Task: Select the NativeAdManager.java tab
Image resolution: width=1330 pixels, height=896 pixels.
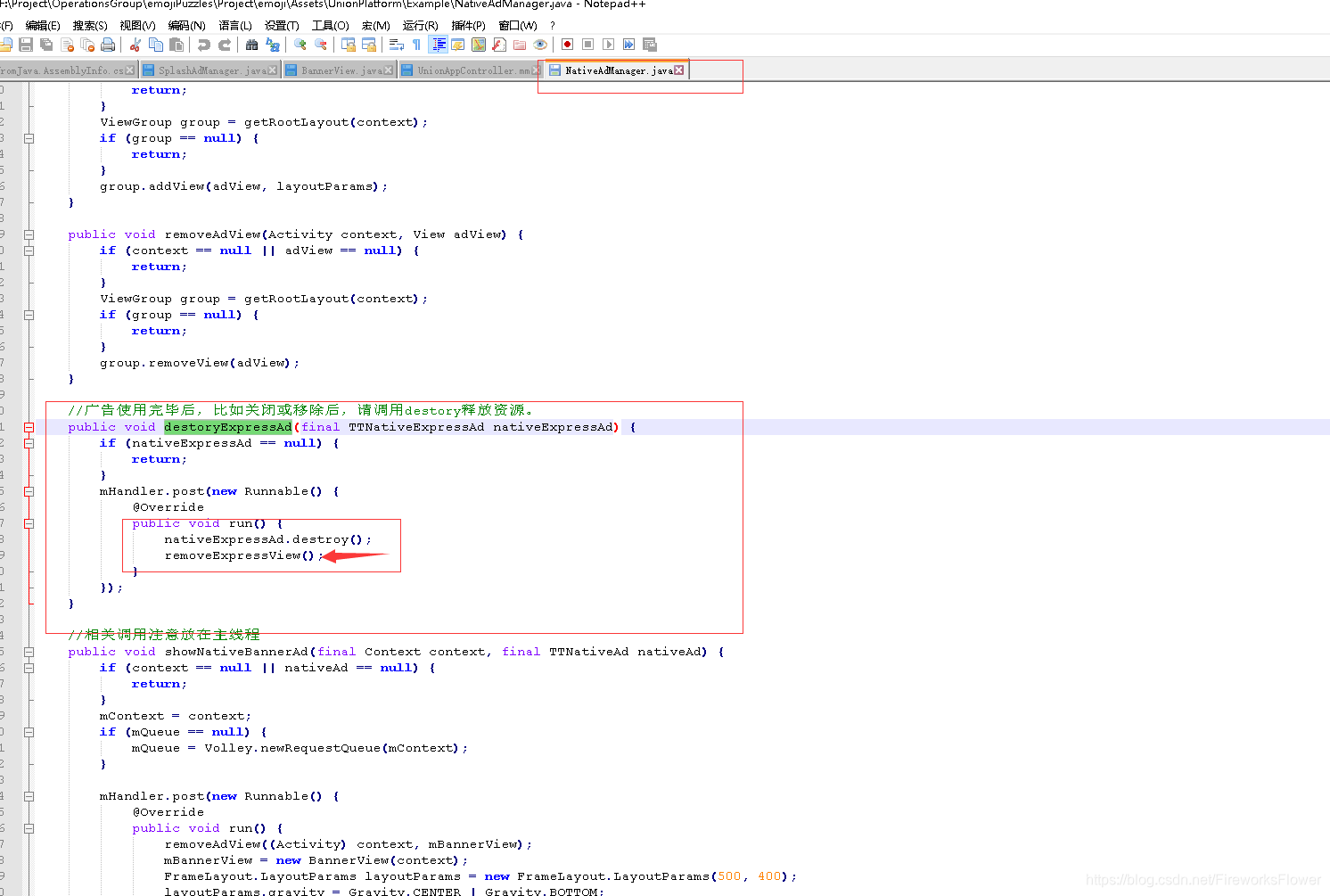Action: coord(617,70)
